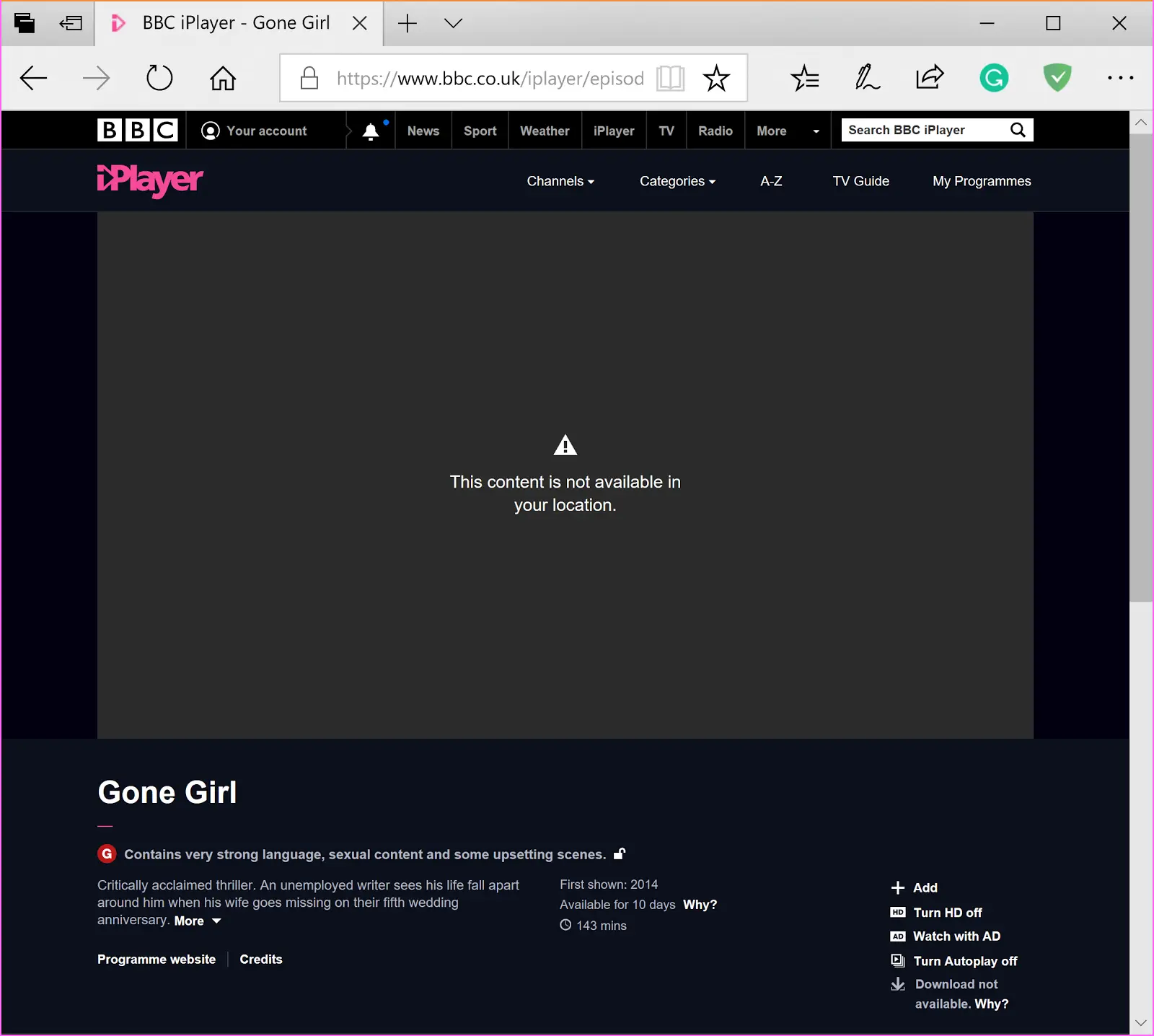The width and height of the screenshot is (1154, 1036).
Task: Click the Refresh page icon
Action: coord(159,78)
